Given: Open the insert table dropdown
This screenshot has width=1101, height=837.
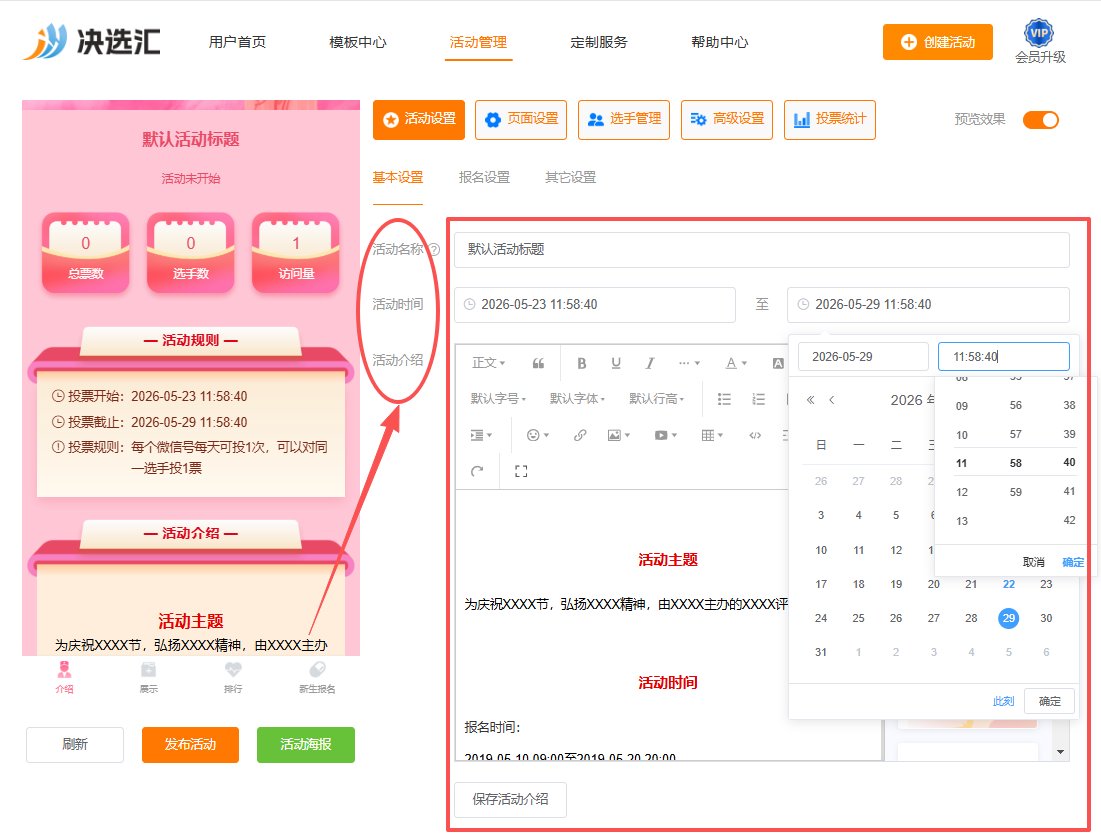Looking at the screenshot, I should (x=712, y=435).
